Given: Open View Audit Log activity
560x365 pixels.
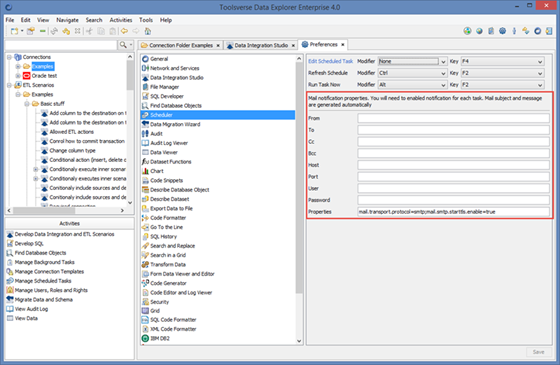Looking at the screenshot, I should (31, 309).
